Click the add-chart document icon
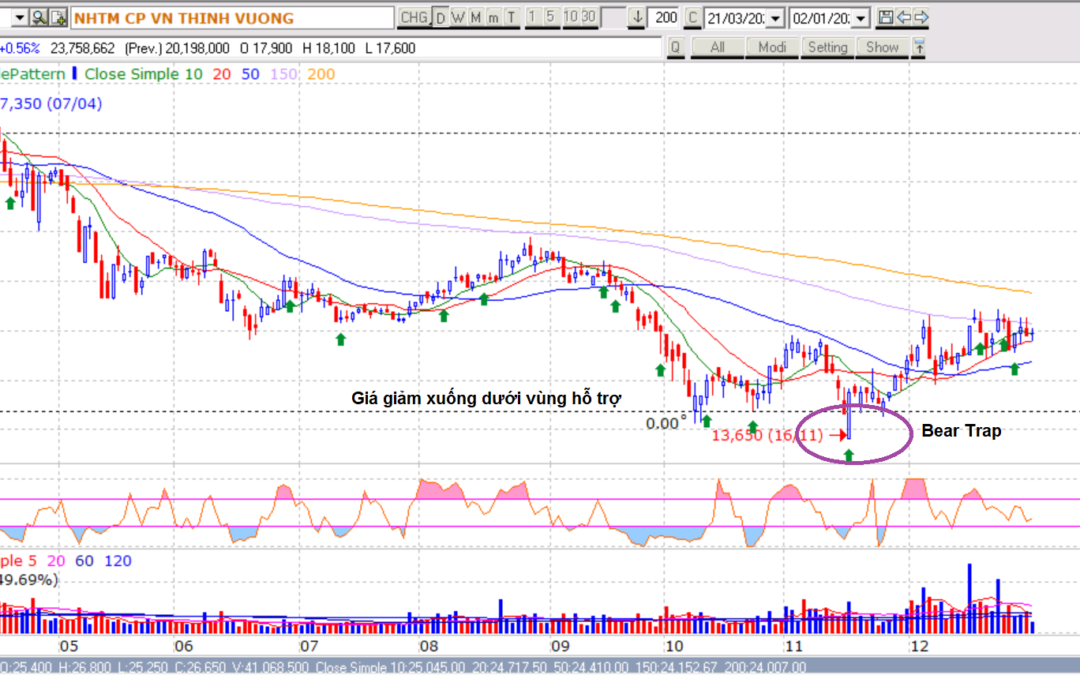1080x675 pixels. (58, 17)
